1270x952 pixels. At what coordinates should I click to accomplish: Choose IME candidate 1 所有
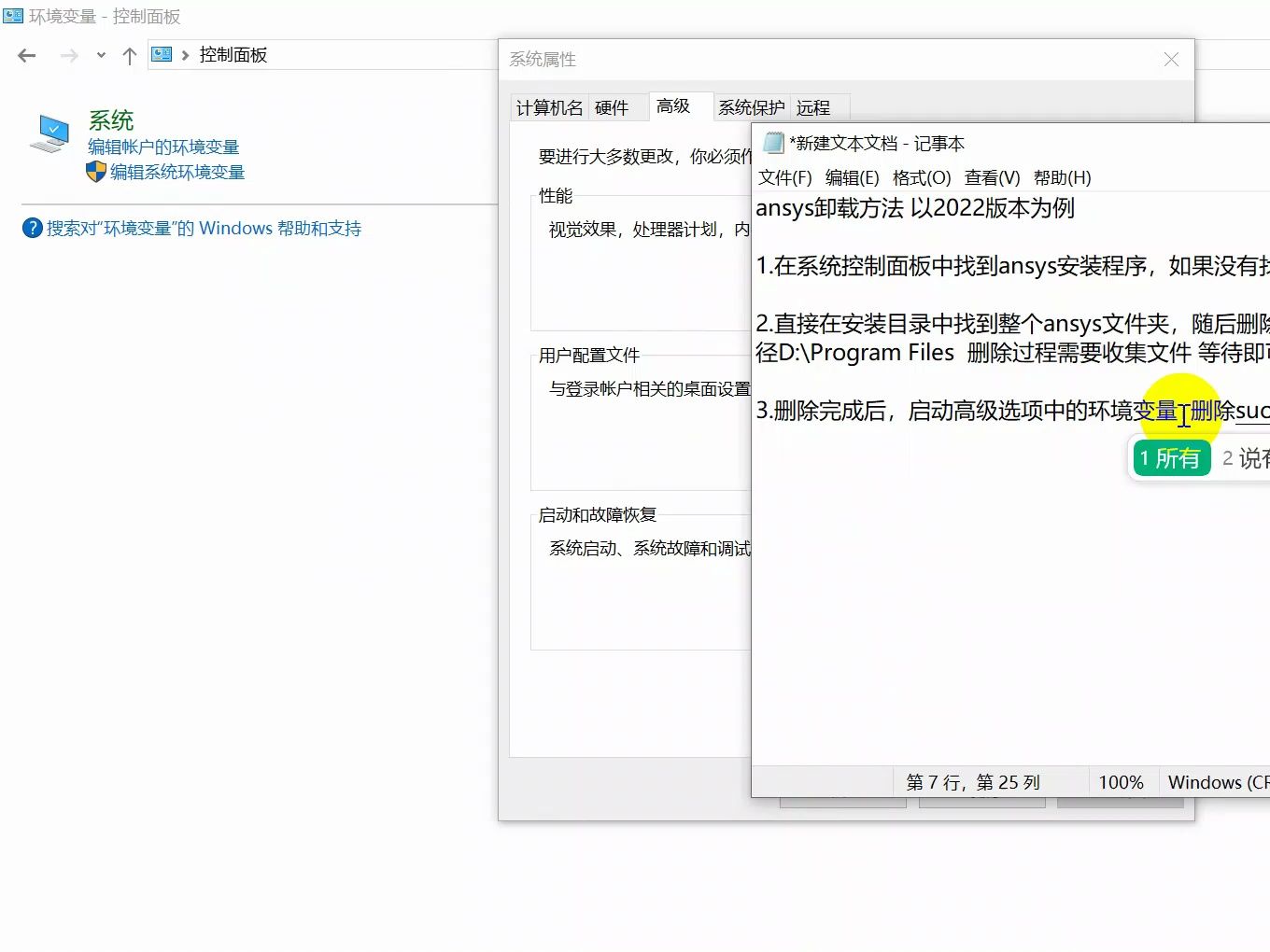[1171, 458]
